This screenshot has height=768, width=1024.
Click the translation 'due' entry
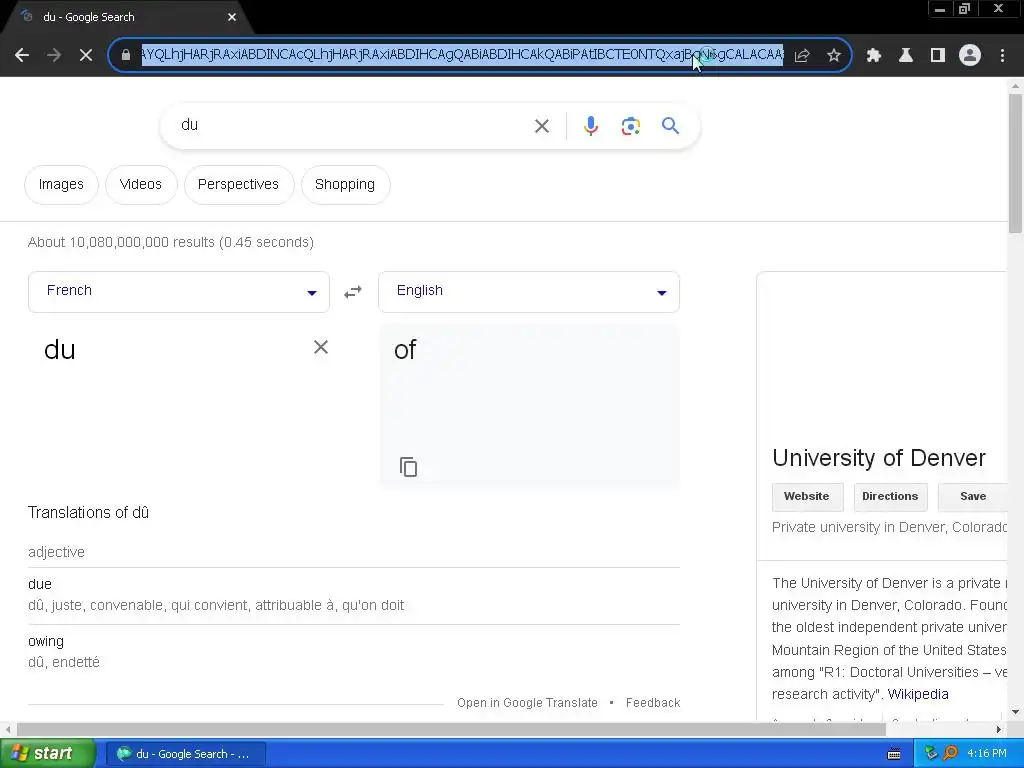40,584
